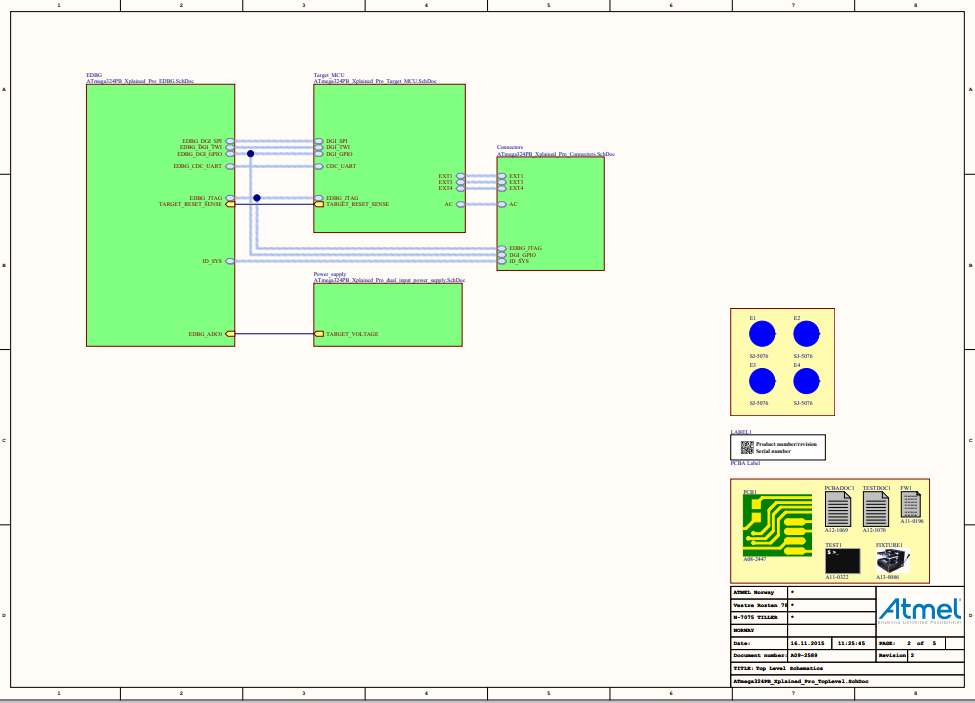
Task: Select the AC label in the Connectors block
Action: point(513,204)
